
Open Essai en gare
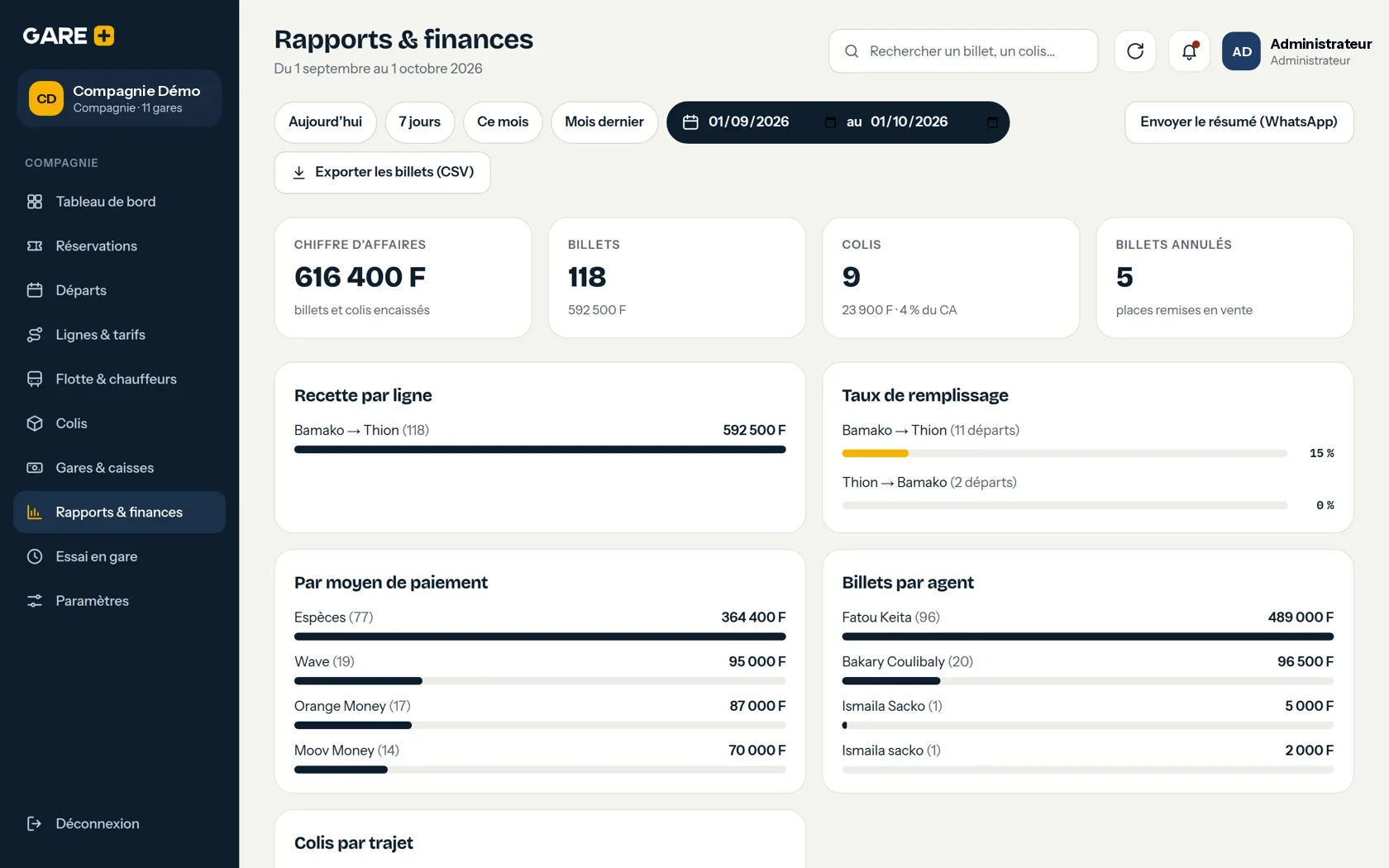(x=119, y=556)
